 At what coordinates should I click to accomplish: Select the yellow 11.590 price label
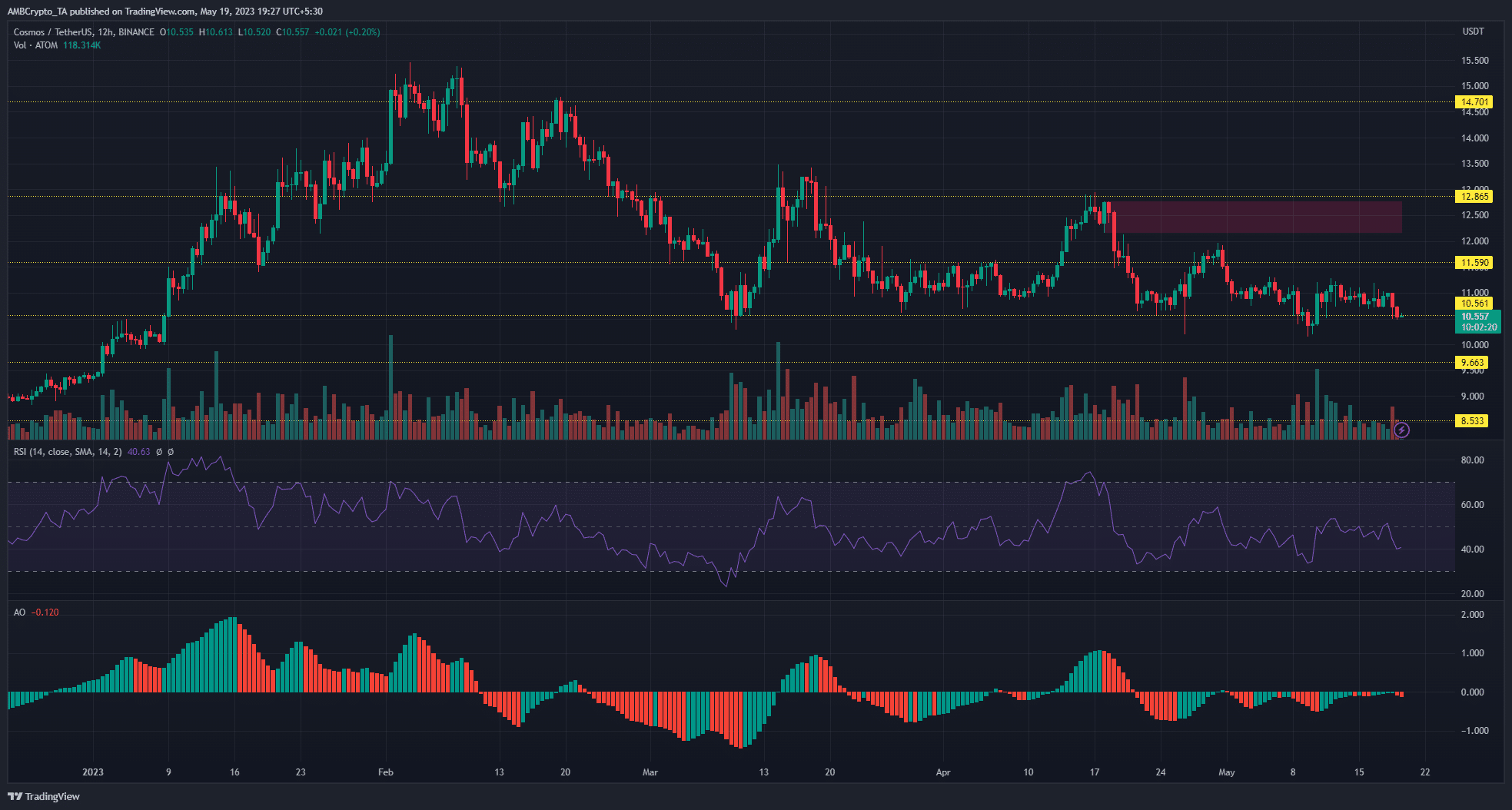pyautogui.click(x=1474, y=263)
